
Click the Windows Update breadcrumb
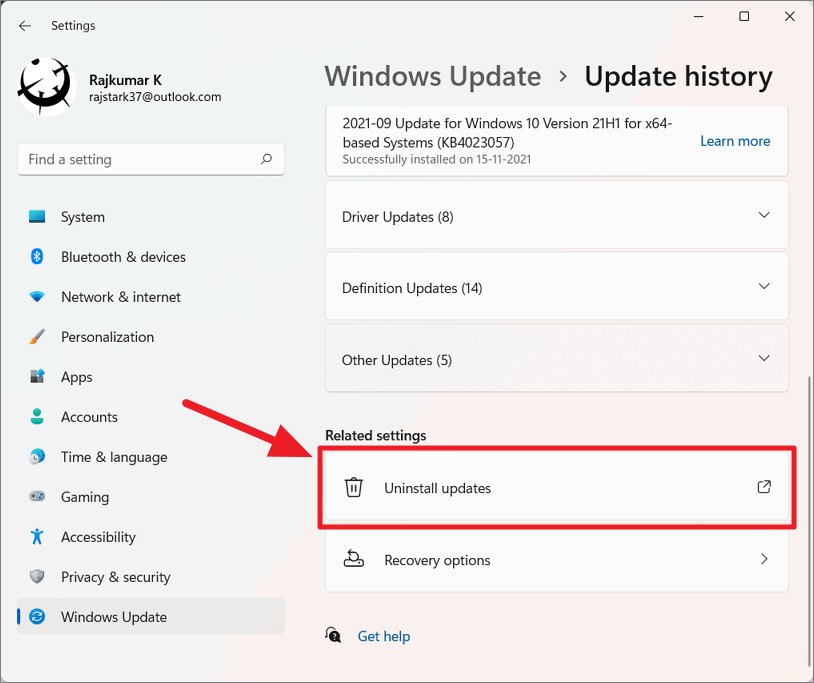point(433,76)
